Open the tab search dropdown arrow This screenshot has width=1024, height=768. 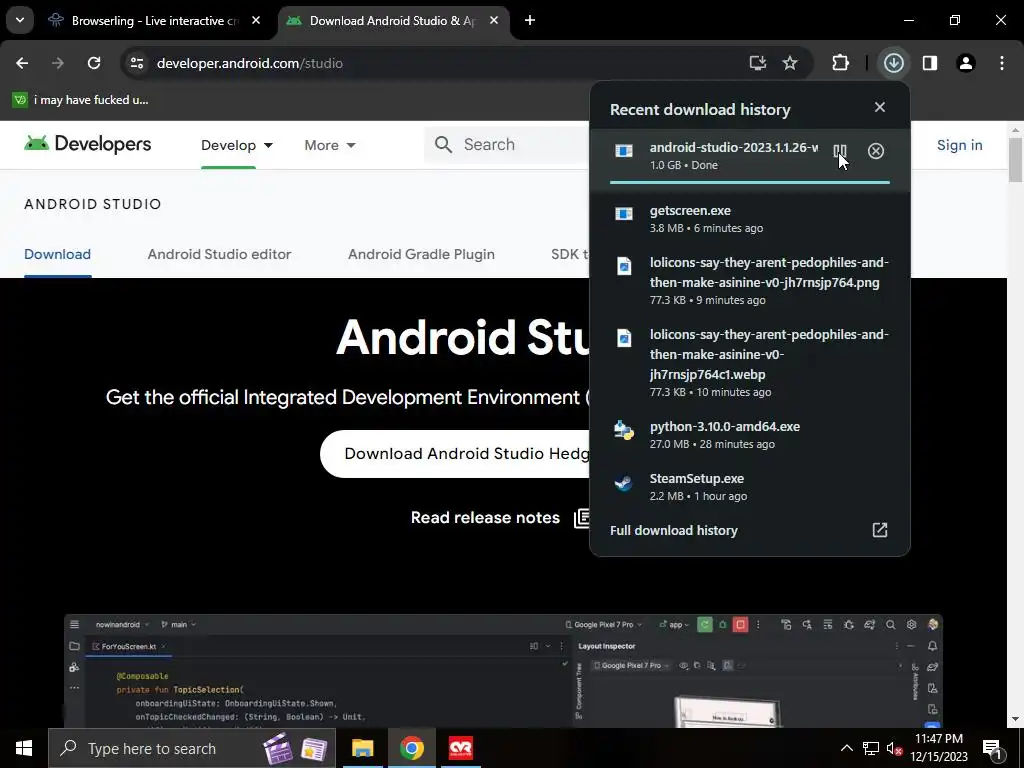coord(20,20)
